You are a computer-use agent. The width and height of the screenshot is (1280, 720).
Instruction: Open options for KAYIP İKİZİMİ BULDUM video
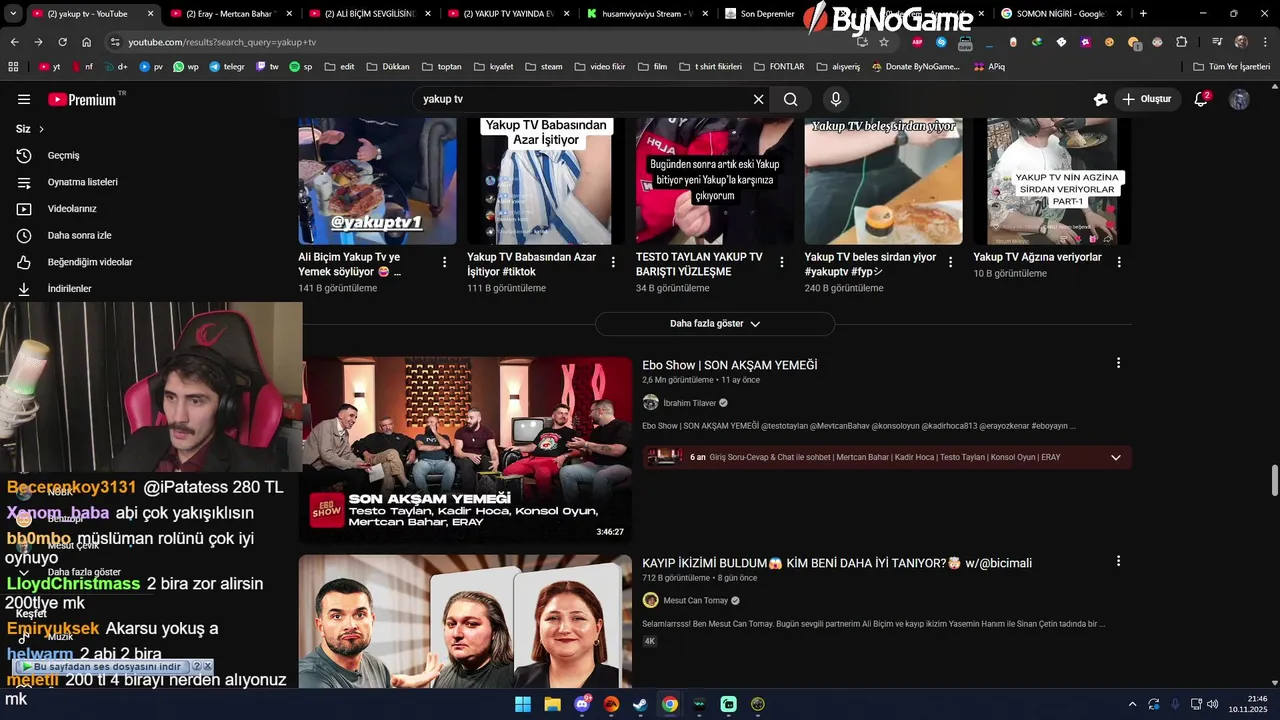pyautogui.click(x=1118, y=561)
